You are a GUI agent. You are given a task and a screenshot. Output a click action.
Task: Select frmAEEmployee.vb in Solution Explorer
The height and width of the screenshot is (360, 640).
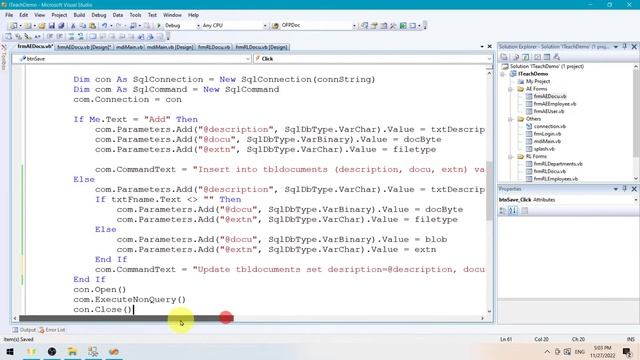(554, 104)
